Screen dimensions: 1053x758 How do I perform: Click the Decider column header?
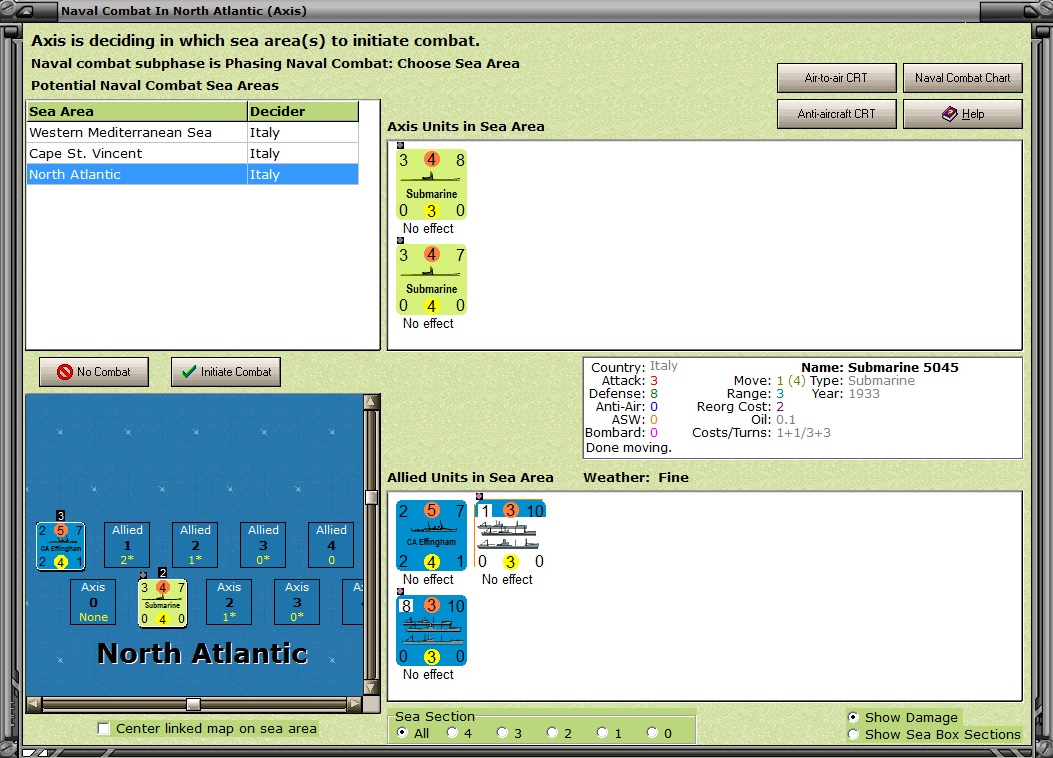(x=303, y=111)
